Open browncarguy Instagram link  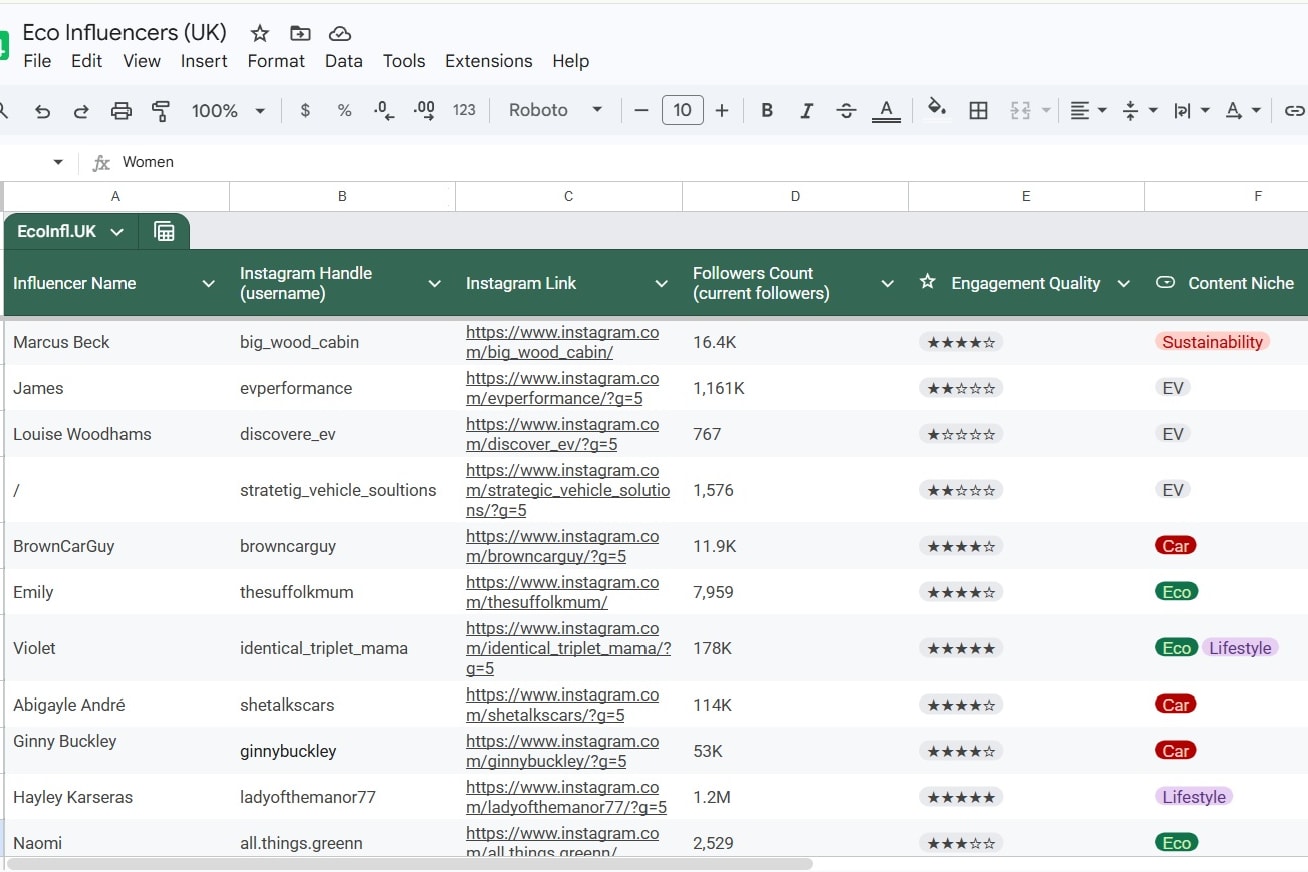coord(562,546)
